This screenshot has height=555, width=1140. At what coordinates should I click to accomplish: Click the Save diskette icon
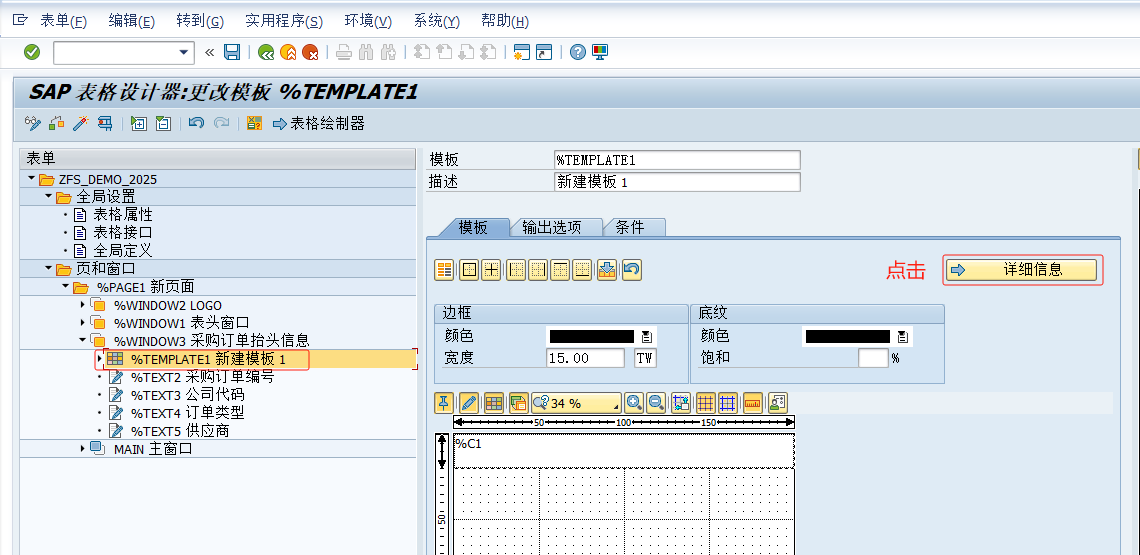232,52
